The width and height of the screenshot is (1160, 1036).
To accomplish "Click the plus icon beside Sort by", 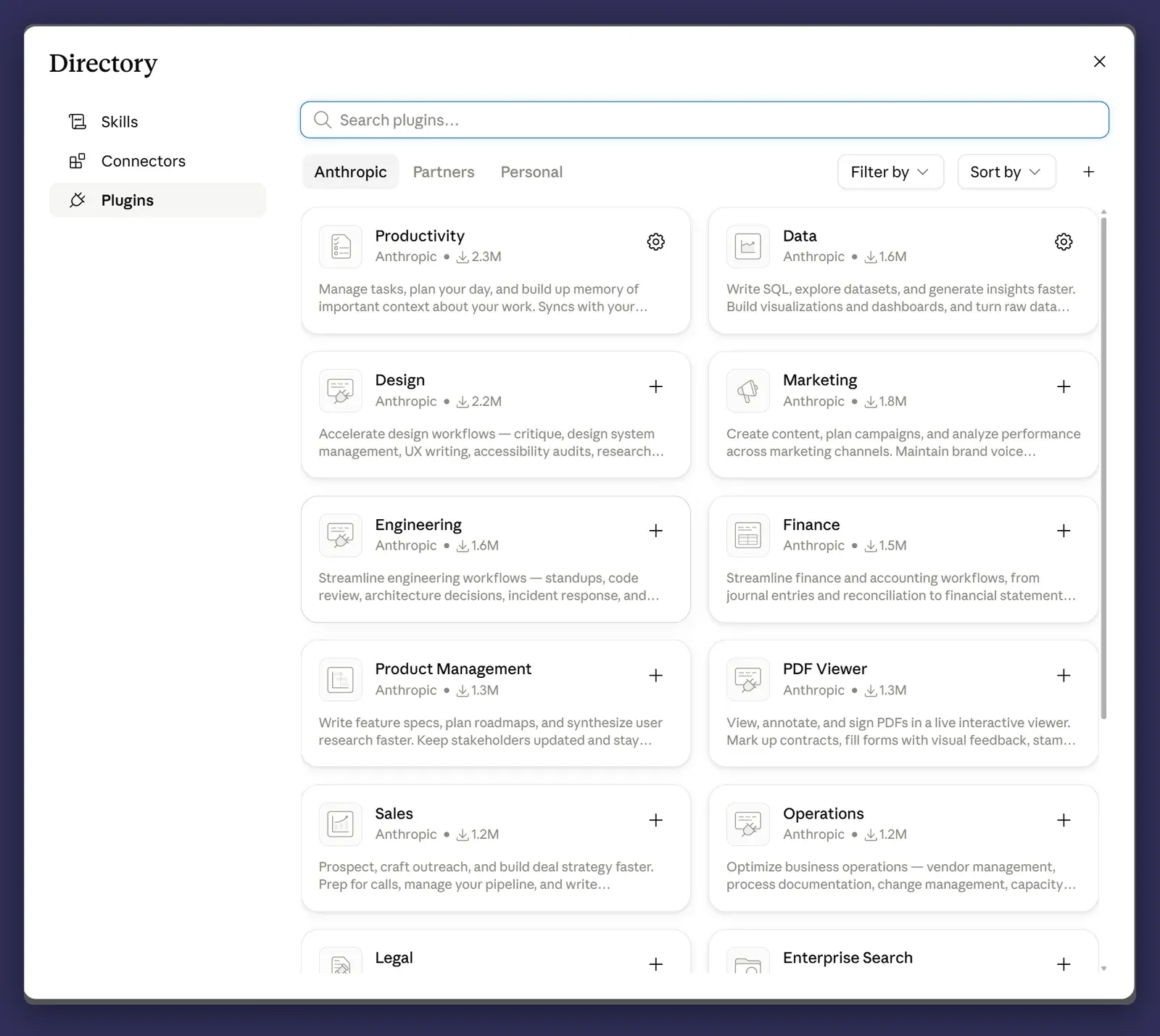I will [x=1088, y=172].
